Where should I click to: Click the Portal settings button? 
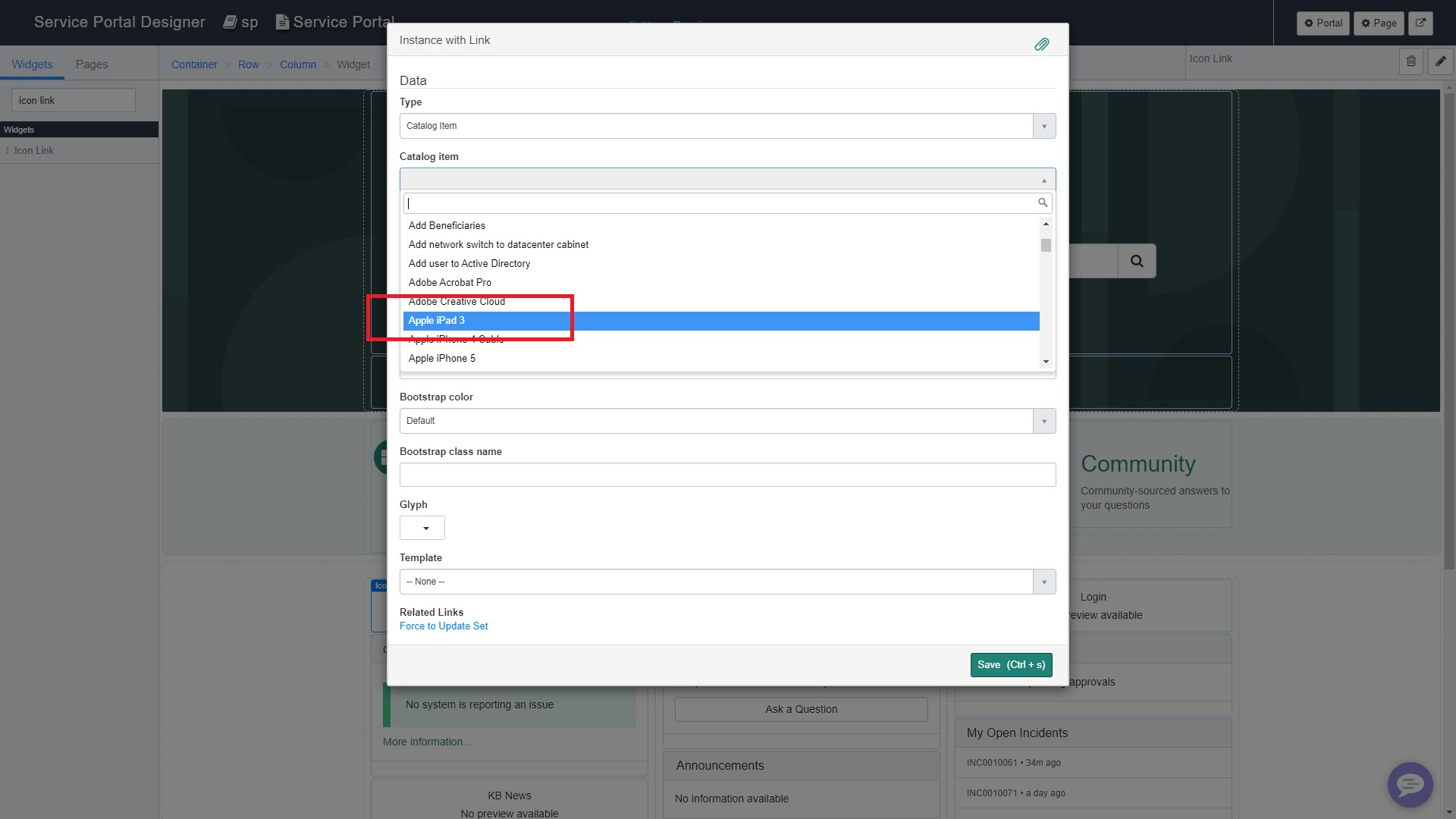1323,23
